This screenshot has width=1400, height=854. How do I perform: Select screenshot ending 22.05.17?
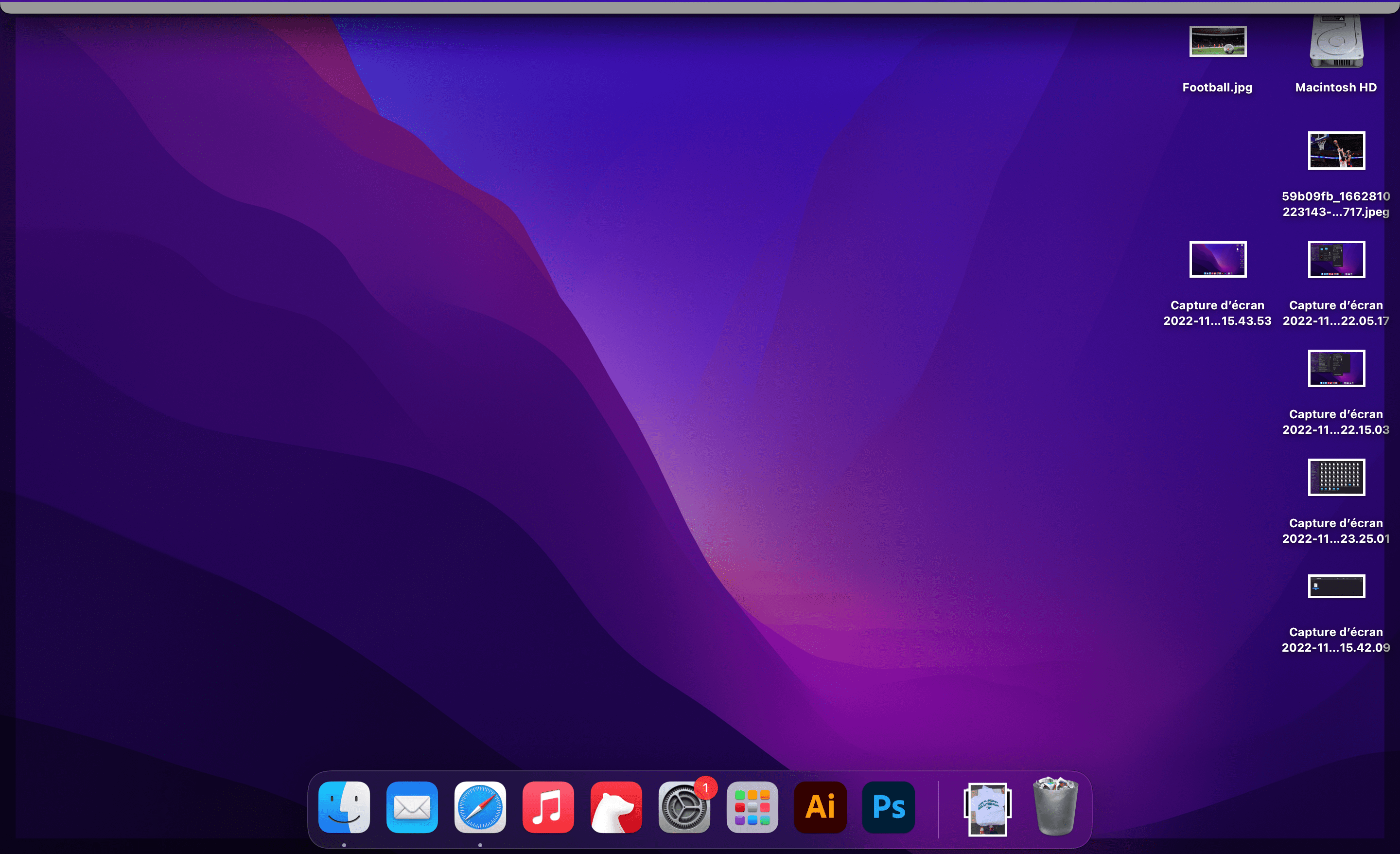[1336, 259]
